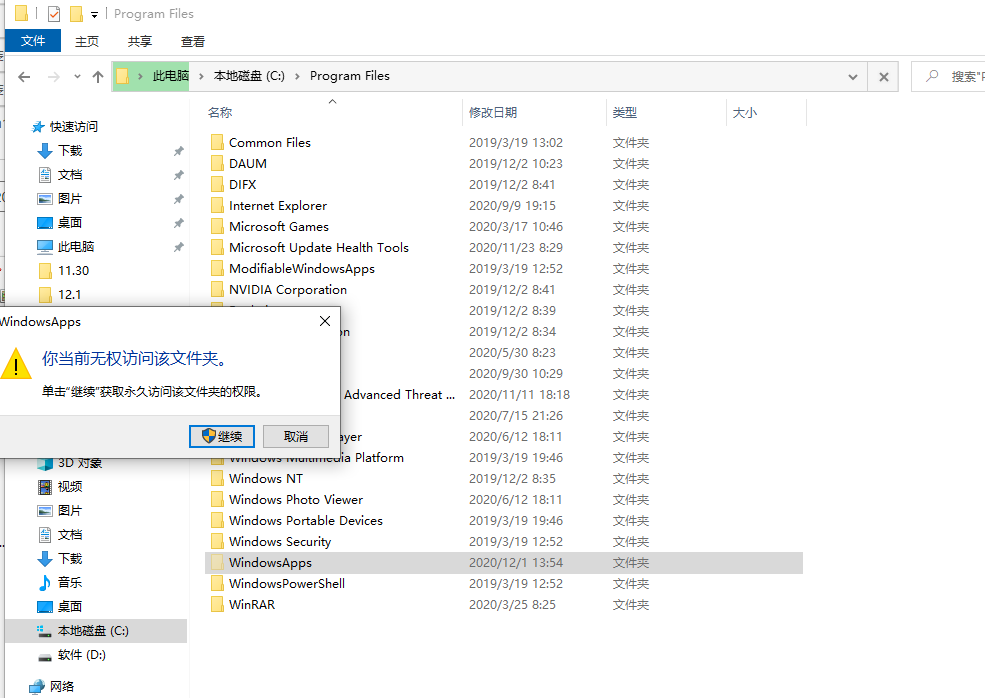This screenshot has width=985, height=698.
Task: Click the back navigation arrow
Action: pos(24,76)
